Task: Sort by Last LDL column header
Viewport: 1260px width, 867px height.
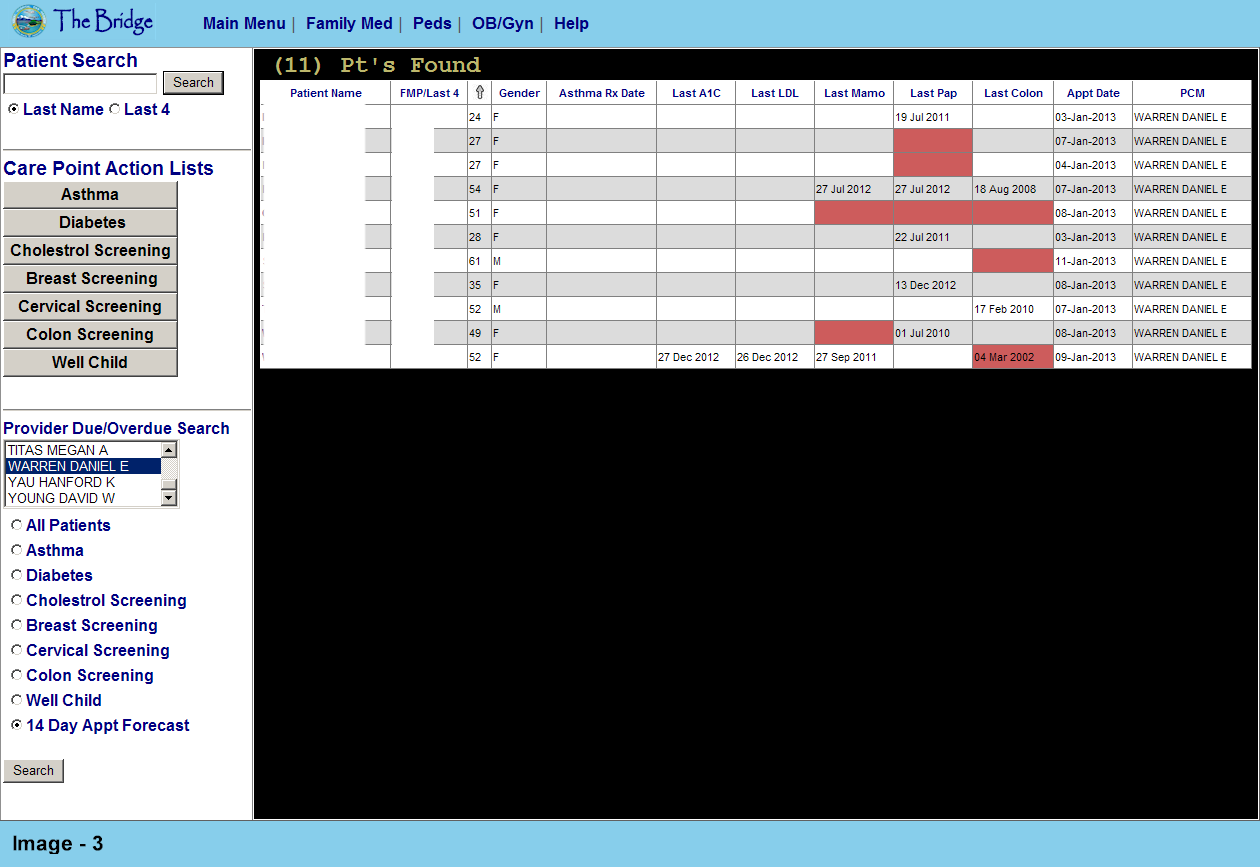Action: pyautogui.click(x=775, y=93)
